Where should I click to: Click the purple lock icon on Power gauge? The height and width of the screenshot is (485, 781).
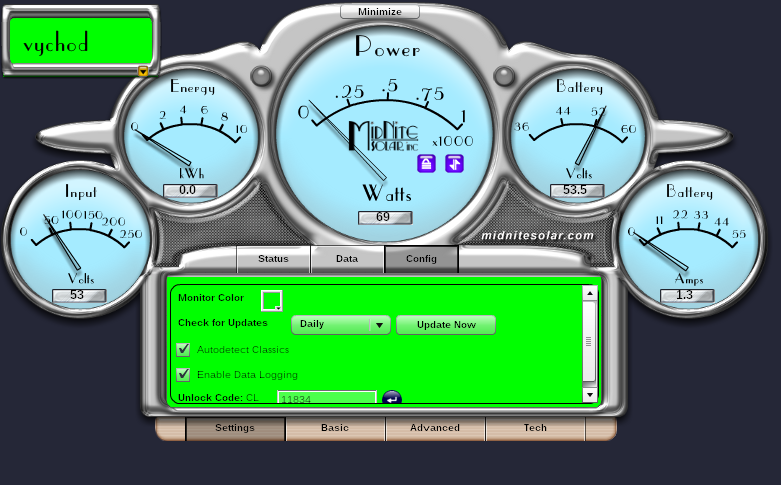click(427, 164)
